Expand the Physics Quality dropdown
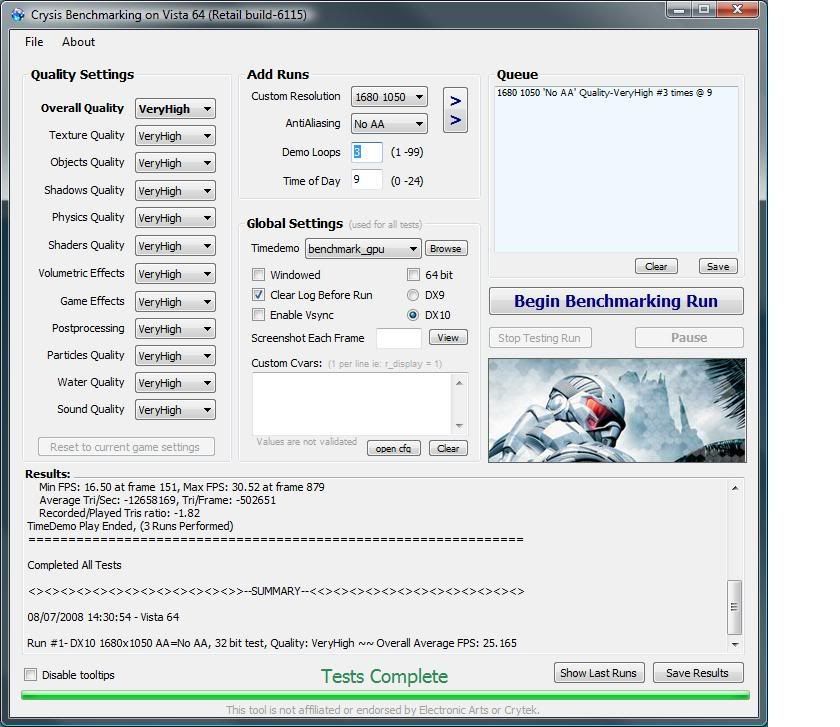The width and height of the screenshot is (840, 727). click(x=175, y=218)
